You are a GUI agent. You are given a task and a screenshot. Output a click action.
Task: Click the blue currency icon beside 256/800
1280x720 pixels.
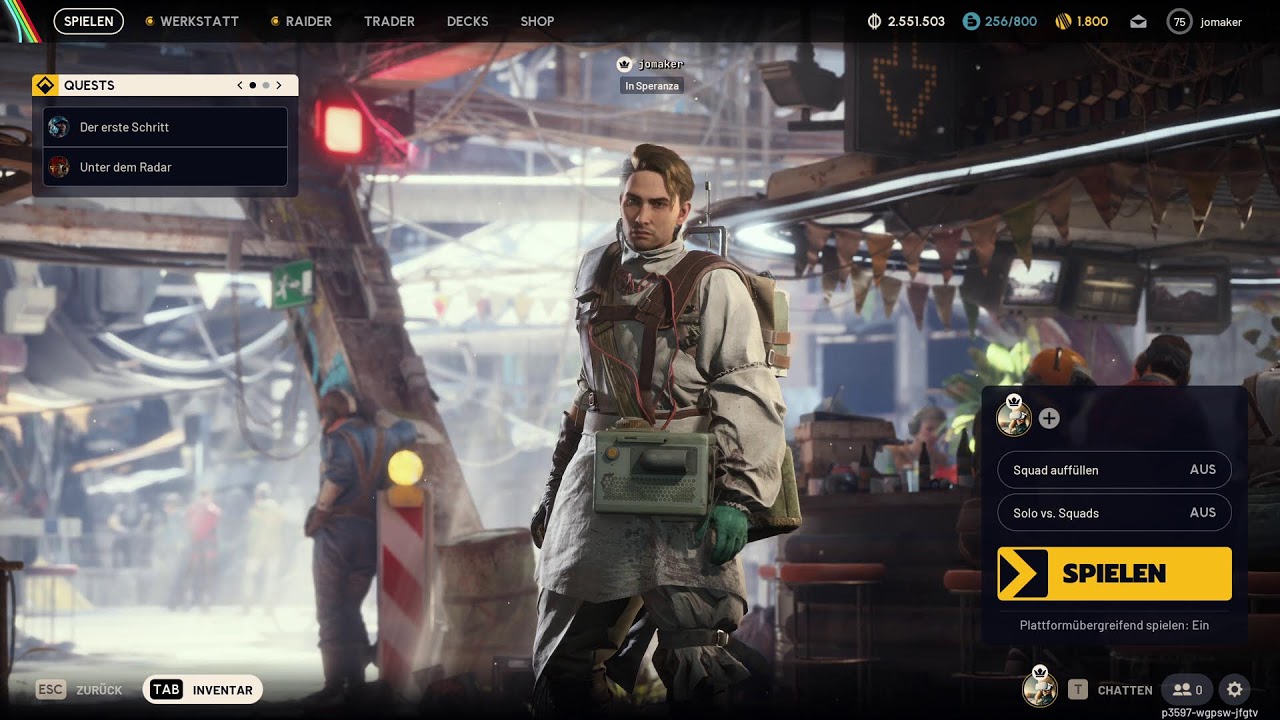971,21
